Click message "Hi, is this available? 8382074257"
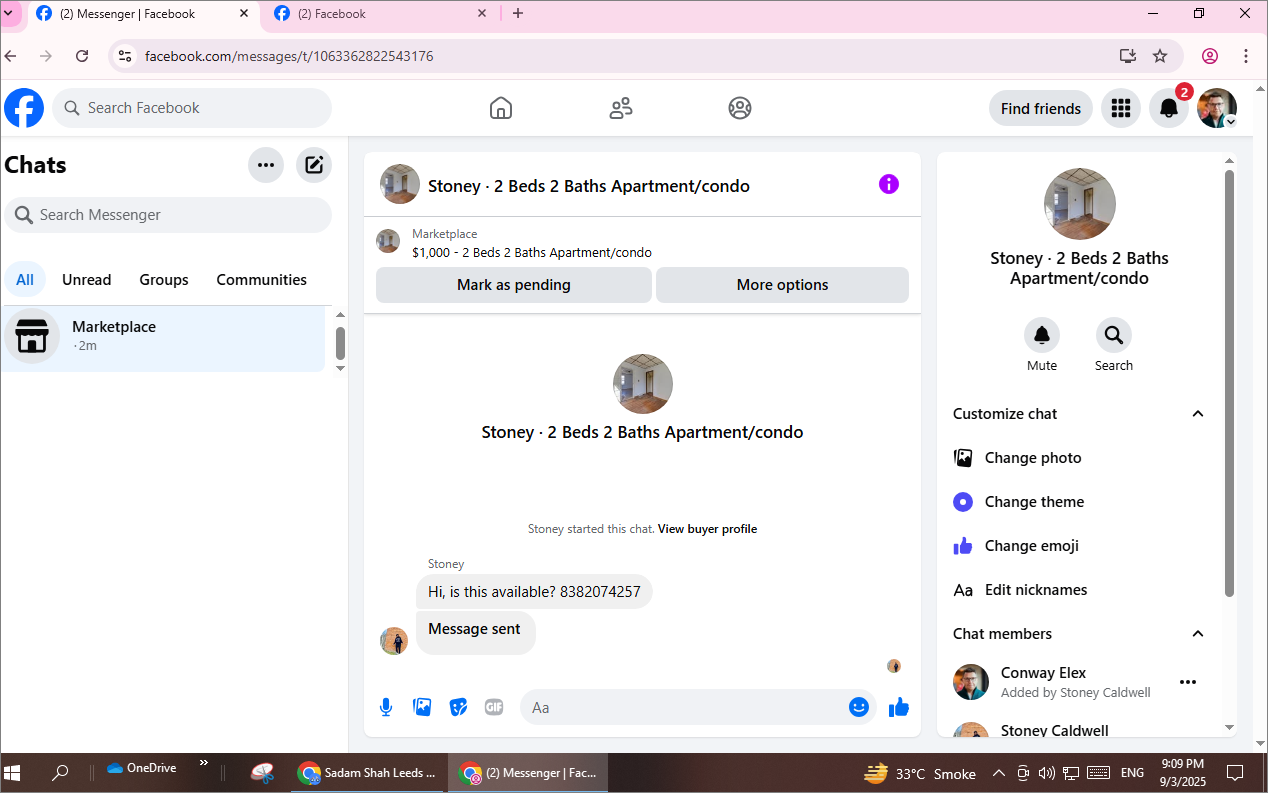 click(x=534, y=592)
